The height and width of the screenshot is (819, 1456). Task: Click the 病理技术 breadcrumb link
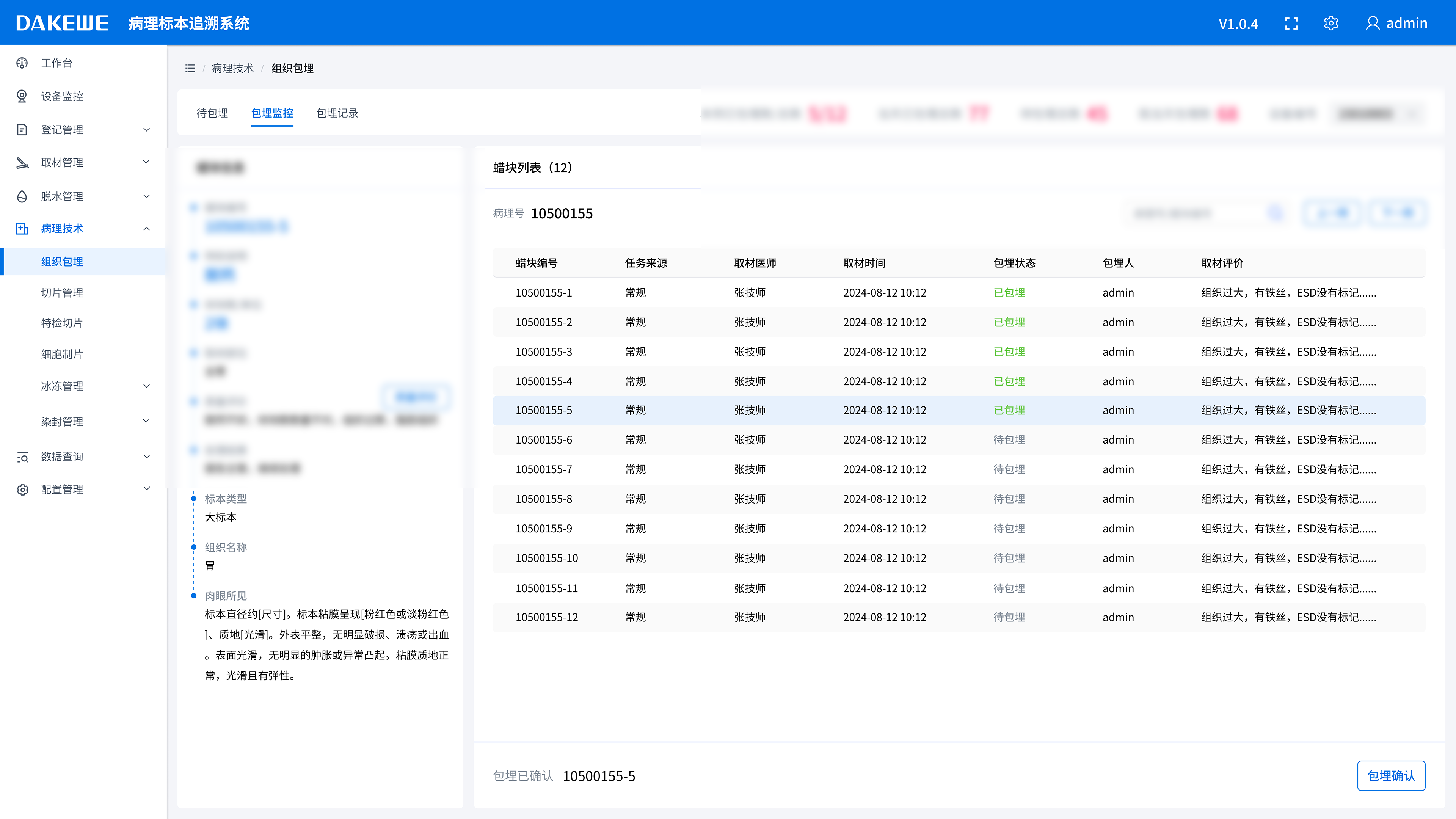click(x=232, y=68)
